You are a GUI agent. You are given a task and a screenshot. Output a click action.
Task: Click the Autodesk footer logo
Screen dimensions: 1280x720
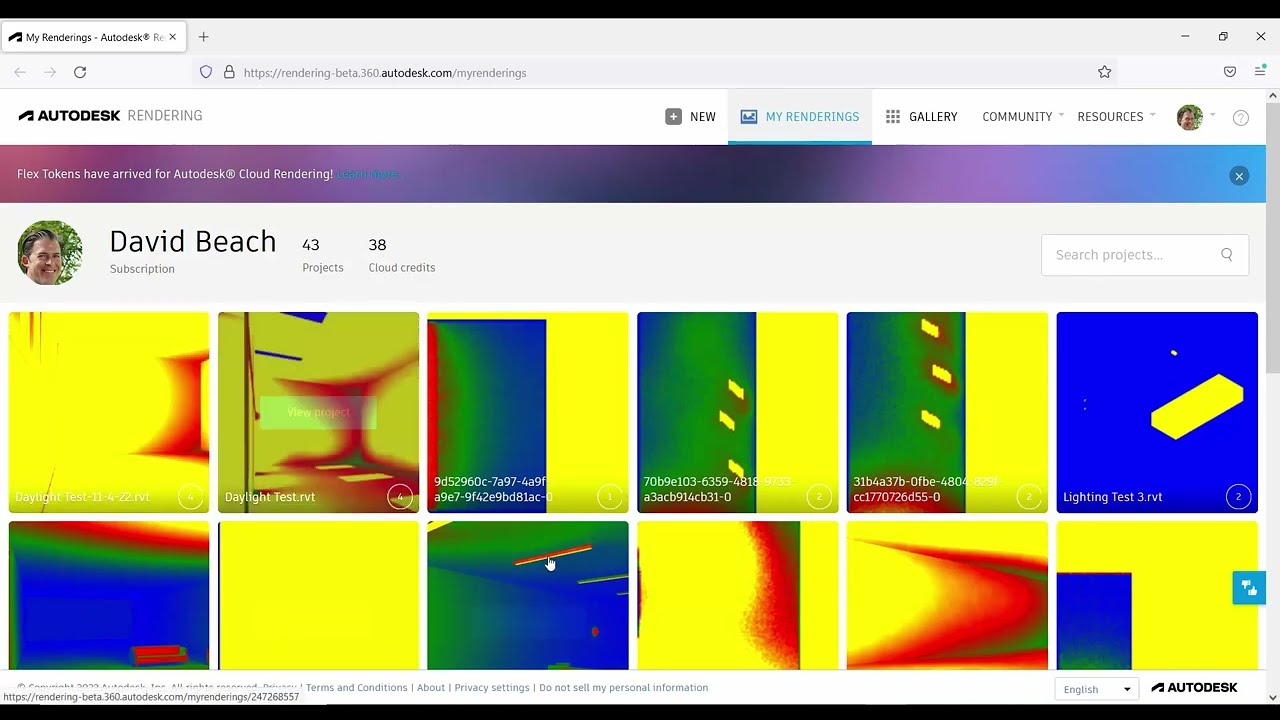pyautogui.click(x=1194, y=688)
